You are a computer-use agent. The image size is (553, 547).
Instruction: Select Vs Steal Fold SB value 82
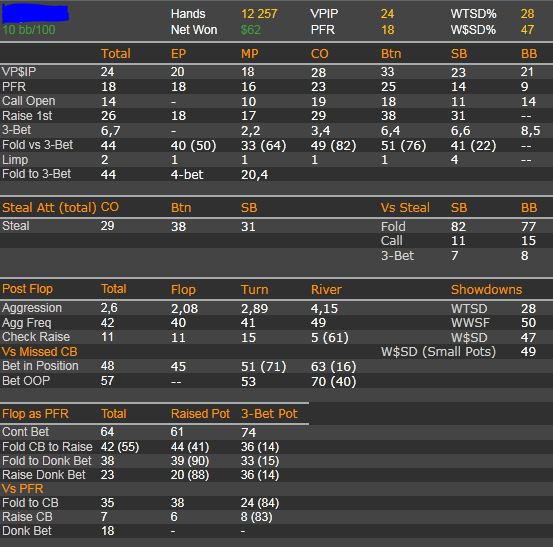click(458, 226)
